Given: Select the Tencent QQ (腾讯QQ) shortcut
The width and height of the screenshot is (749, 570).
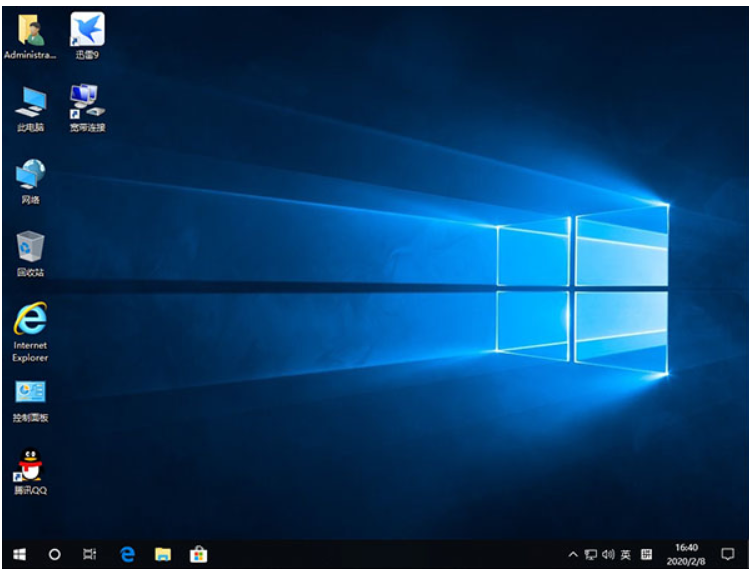Looking at the screenshot, I should (x=30, y=464).
